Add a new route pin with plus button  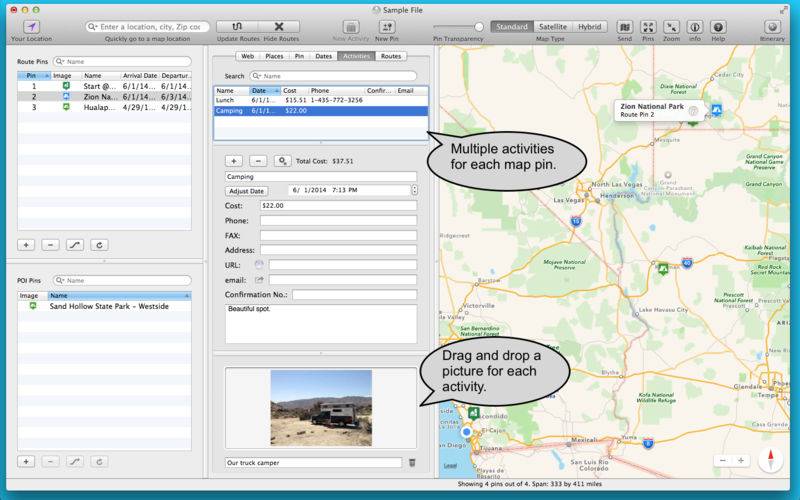point(27,244)
